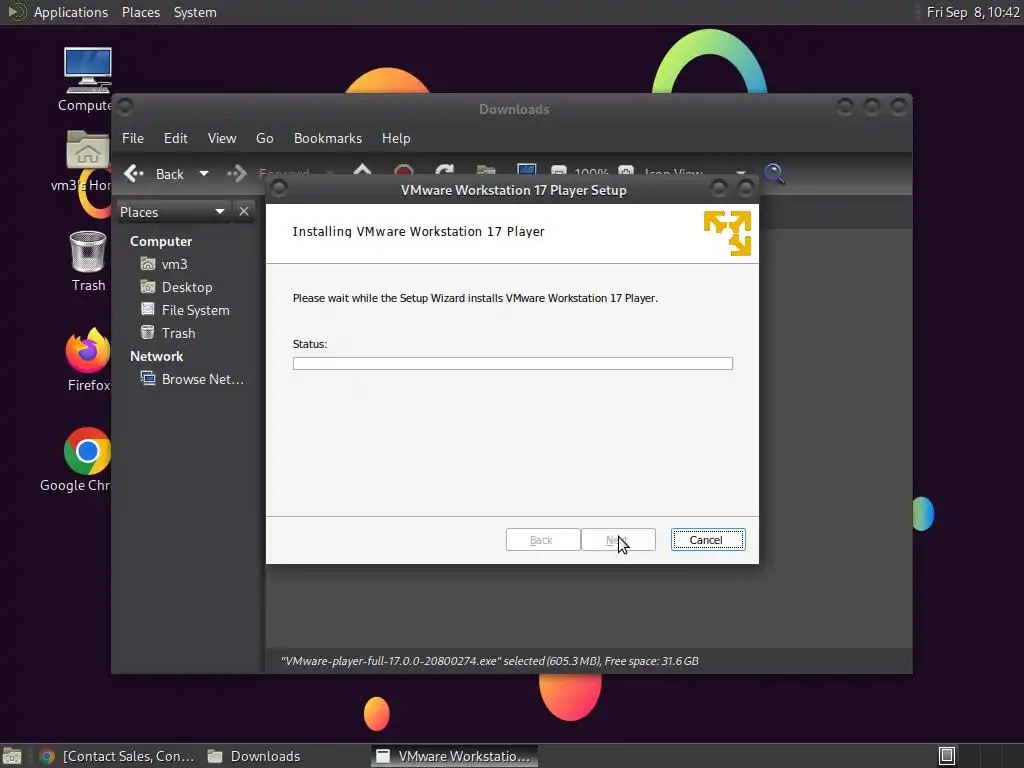Switch to Downloads window in the taskbar
This screenshot has width=1024, height=768.
coord(254,756)
